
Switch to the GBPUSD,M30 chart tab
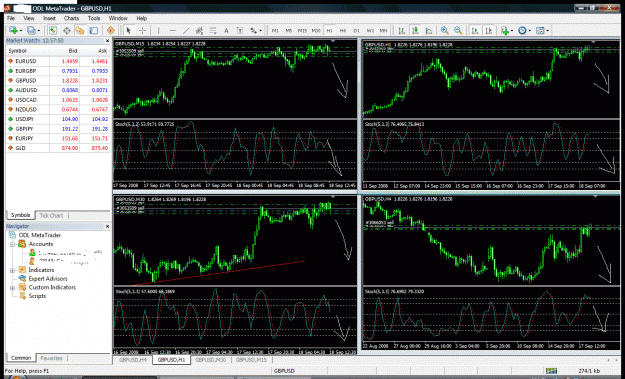(211, 360)
